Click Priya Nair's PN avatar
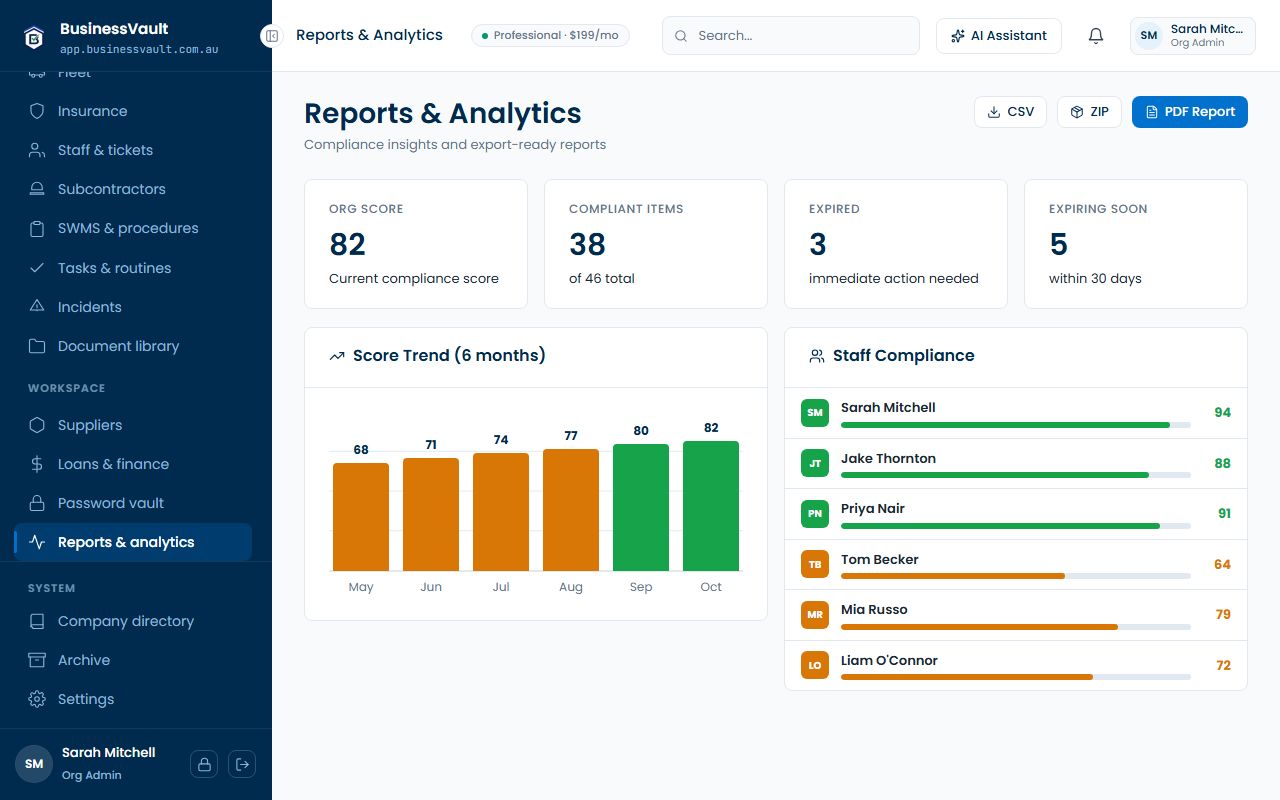The image size is (1280, 800). tap(815, 514)
